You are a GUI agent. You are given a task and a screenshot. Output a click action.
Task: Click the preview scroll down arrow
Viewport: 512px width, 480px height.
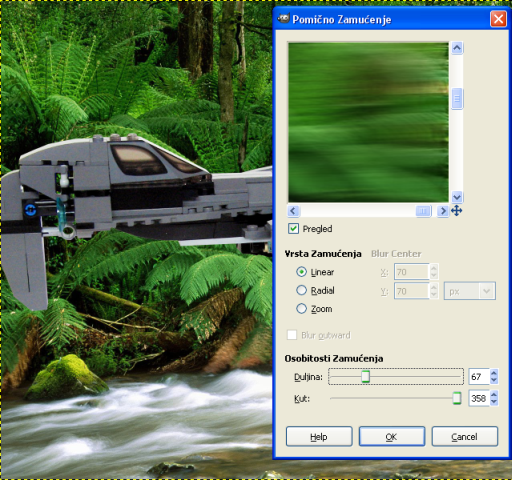[x=457, y=197]
